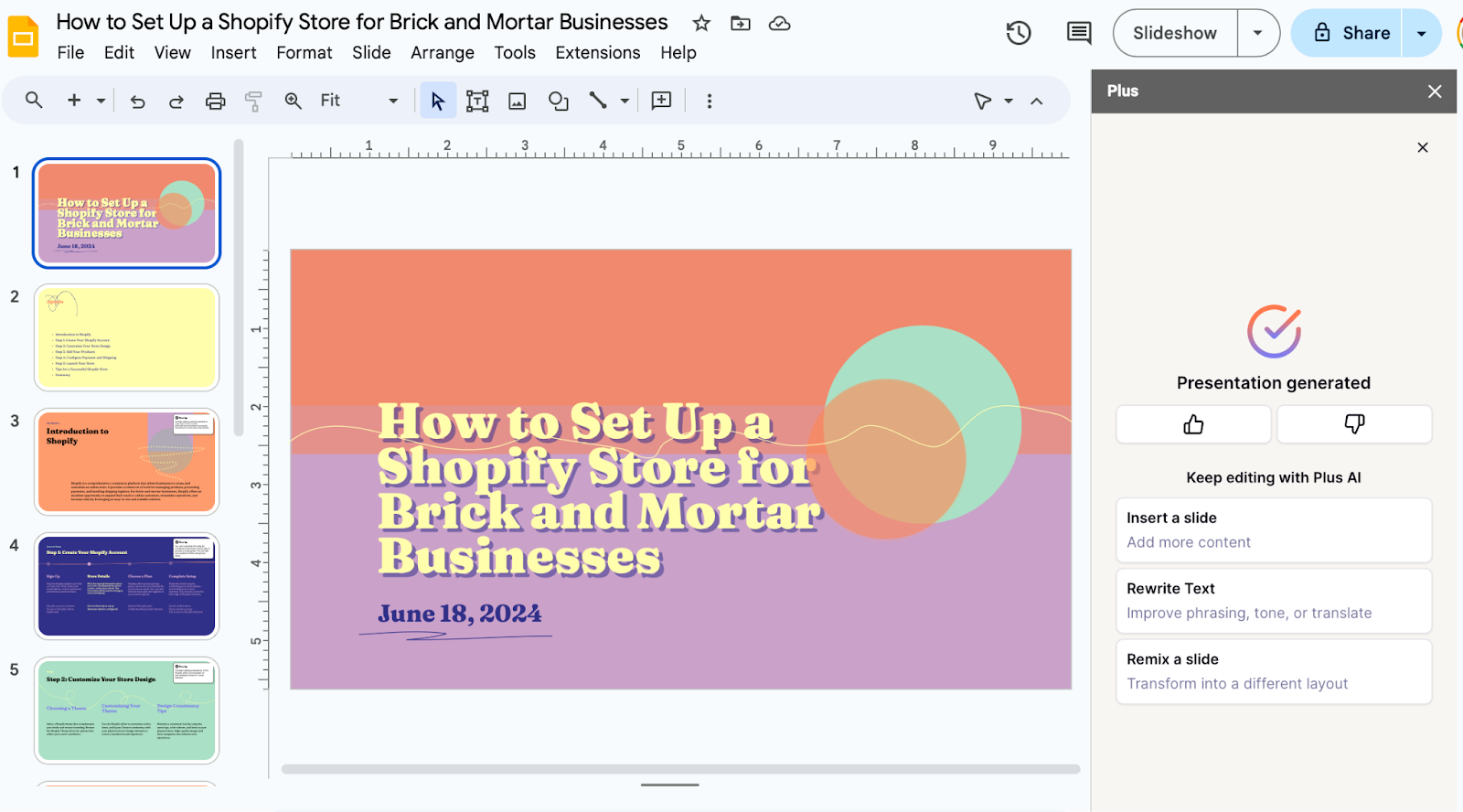Give a thumbs up to the generated presentation
Image resolution: width=1463 pixels, height=812 pixels.
[x=1193, y=424]
